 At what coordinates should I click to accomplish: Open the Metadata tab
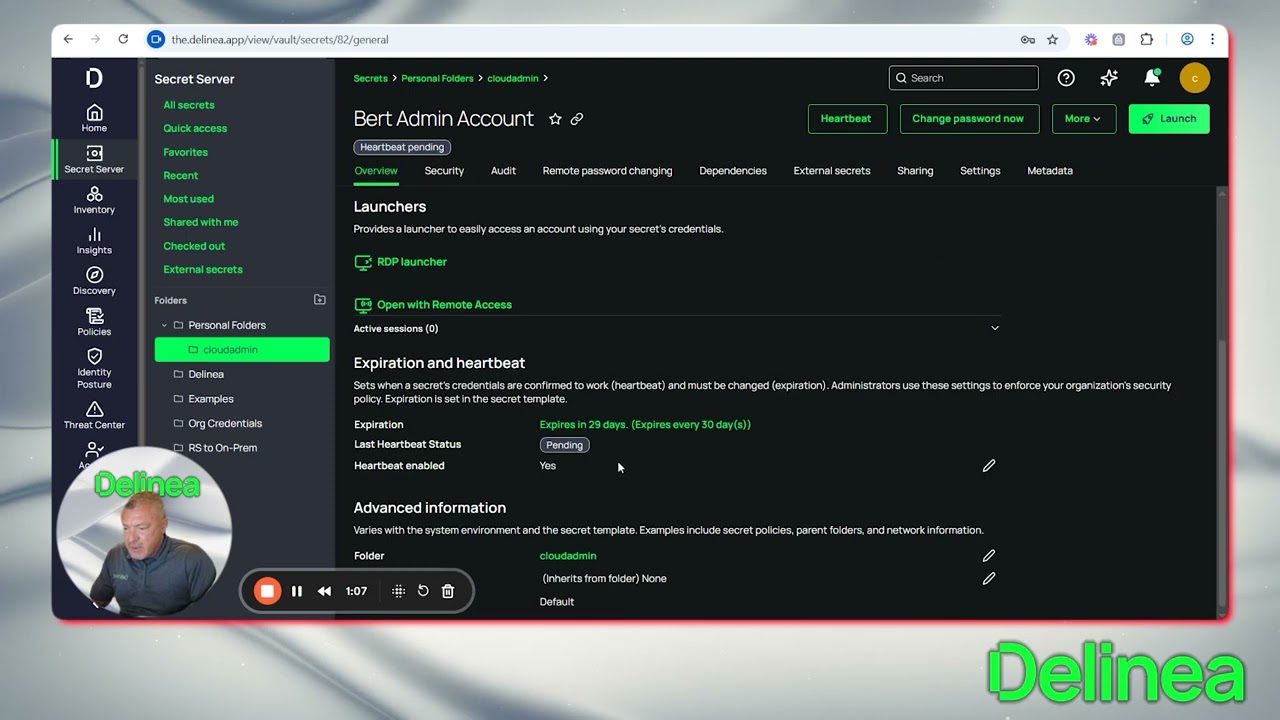1050,171
